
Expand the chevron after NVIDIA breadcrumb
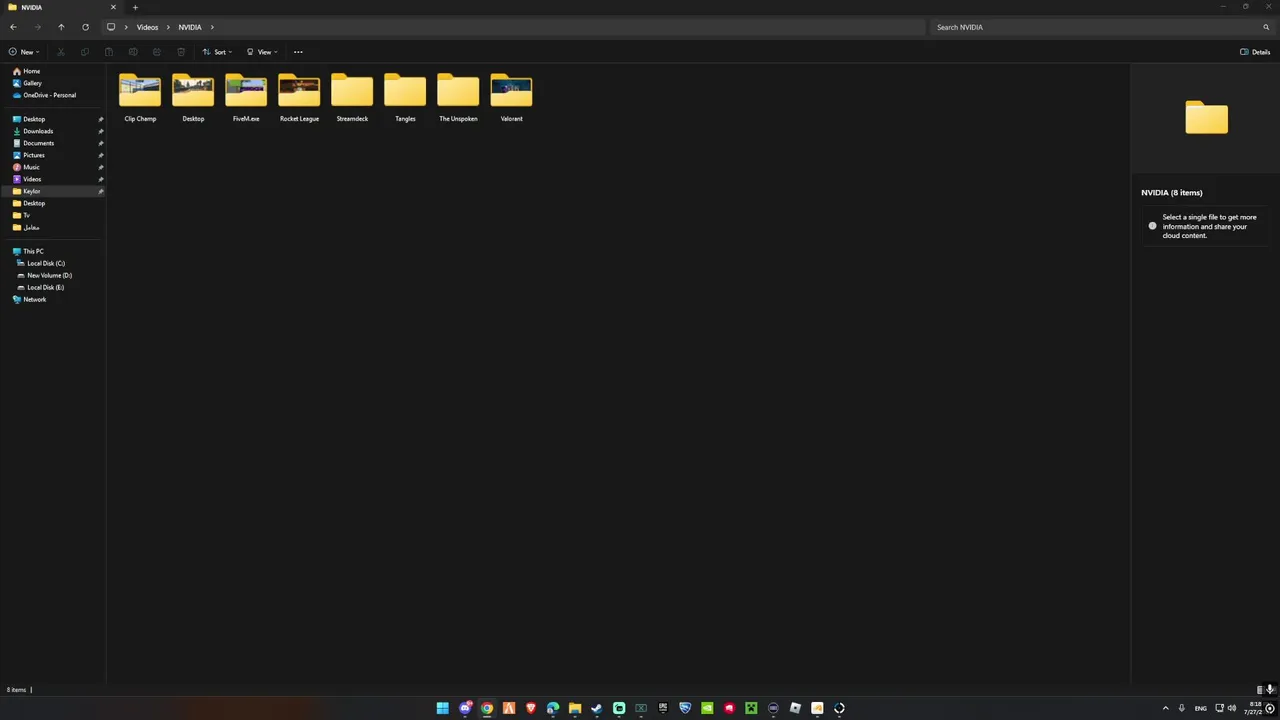pyautogui.click(x=212, y=27)
